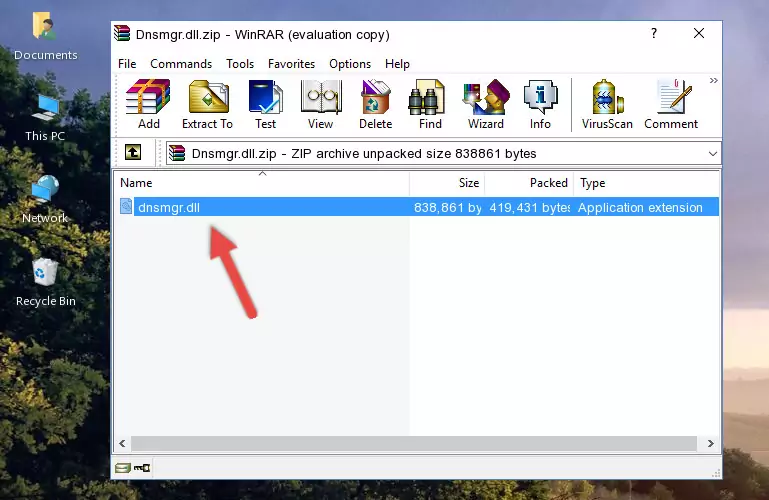Viewport: 769px width, 500px height.
Task: Expand the archive path dropdown
Action: pos(713,153)
